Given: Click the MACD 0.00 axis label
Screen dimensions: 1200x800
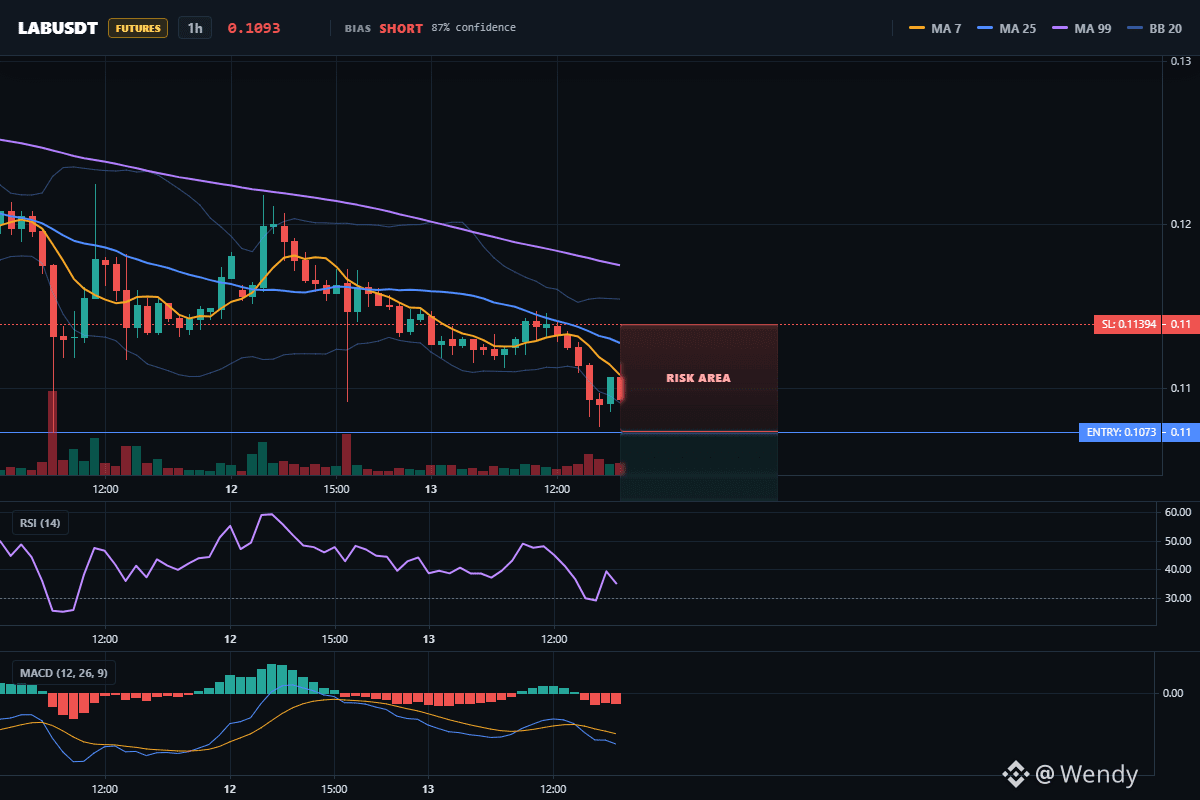Looking at the screenshot, I should (x=1174, y=692).
